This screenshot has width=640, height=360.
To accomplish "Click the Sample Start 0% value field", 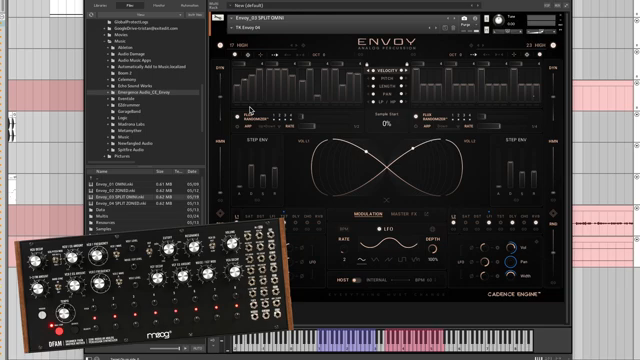I will coord(387,124).
